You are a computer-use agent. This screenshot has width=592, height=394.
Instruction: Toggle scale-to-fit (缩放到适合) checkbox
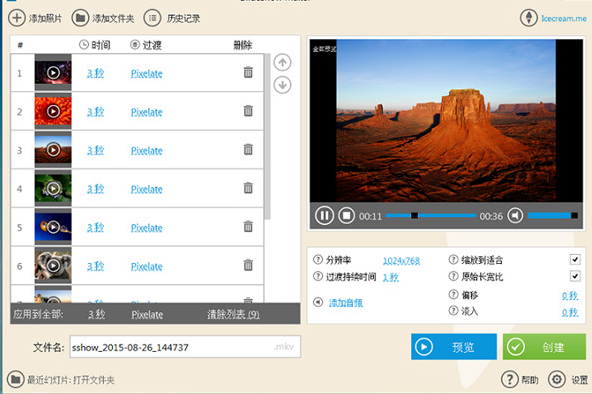[x=575, y=259]
